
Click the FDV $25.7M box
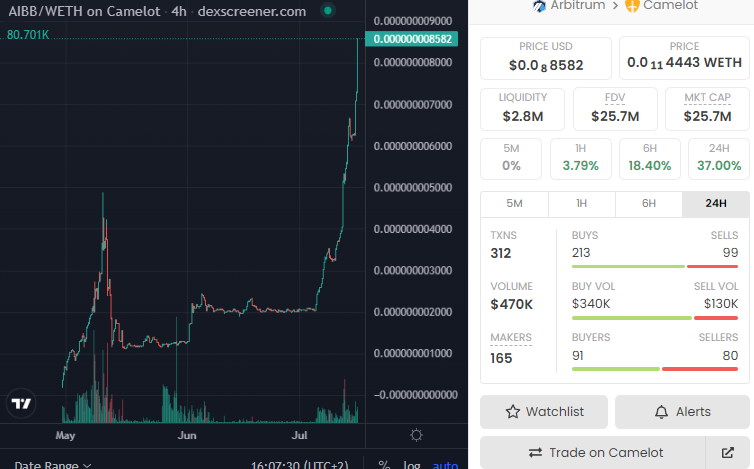615,109
